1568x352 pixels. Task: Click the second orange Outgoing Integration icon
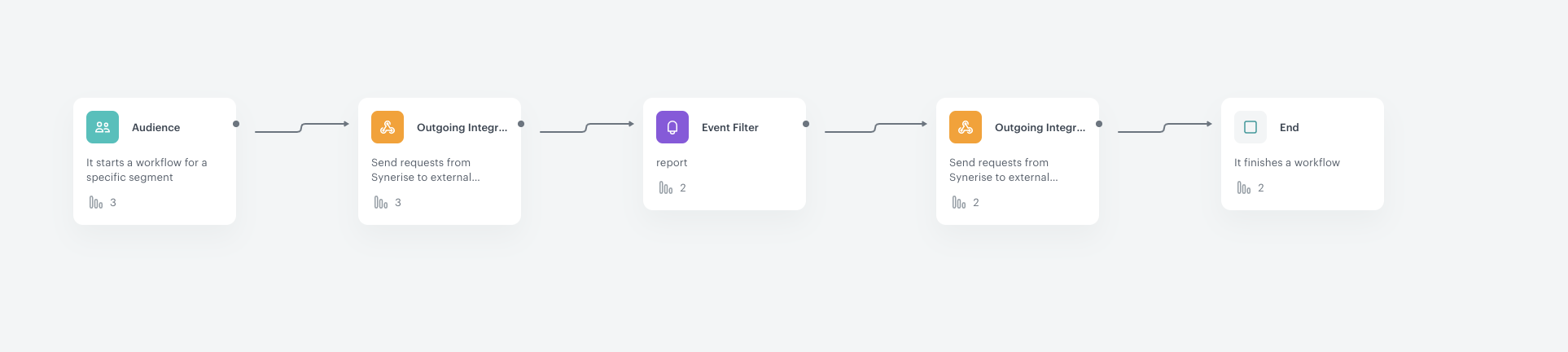966,127
